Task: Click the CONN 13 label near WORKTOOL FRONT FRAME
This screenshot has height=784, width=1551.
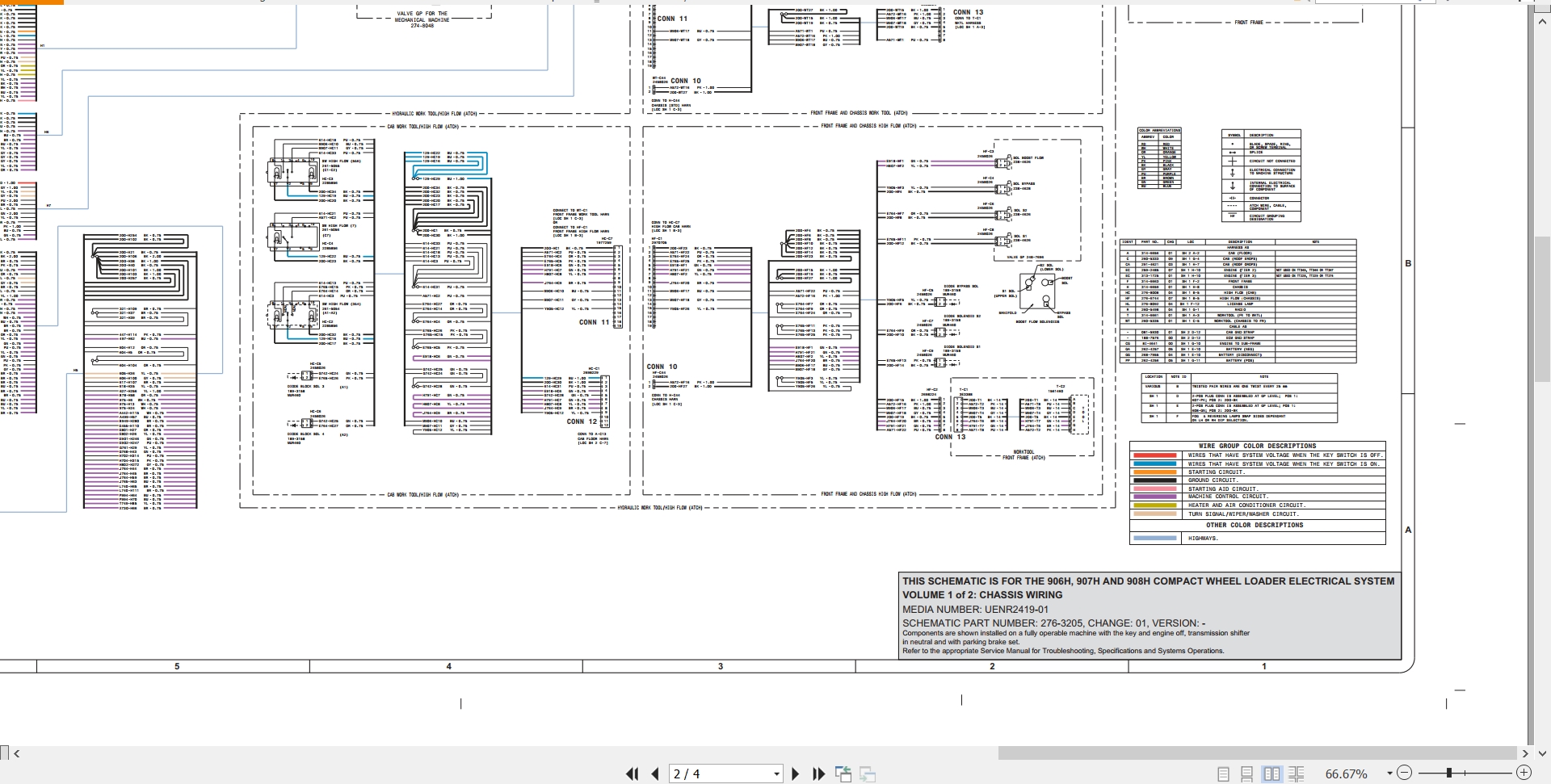Action: point(950,437)
